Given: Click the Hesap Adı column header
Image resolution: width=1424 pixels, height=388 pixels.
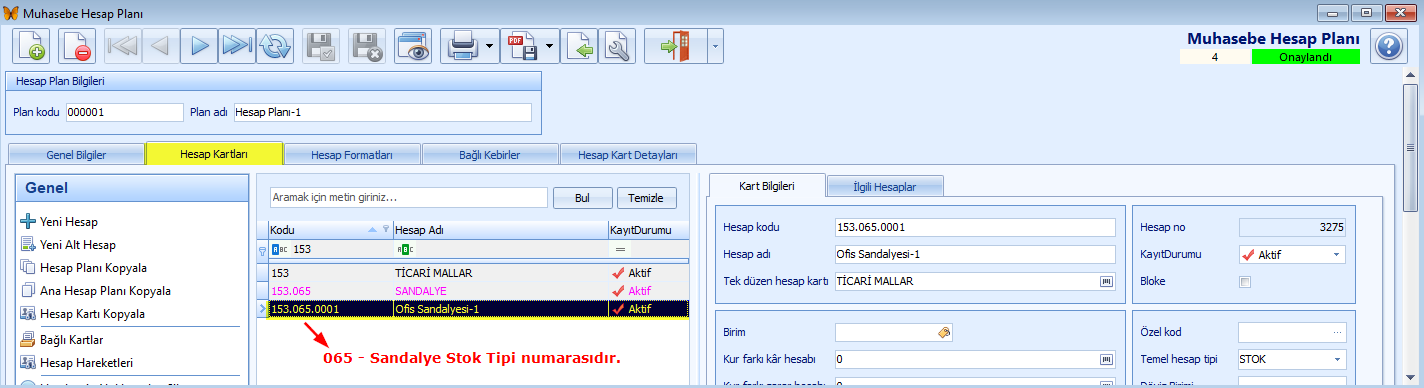Looking at the screenshot, I should click(x=500, y=230).
